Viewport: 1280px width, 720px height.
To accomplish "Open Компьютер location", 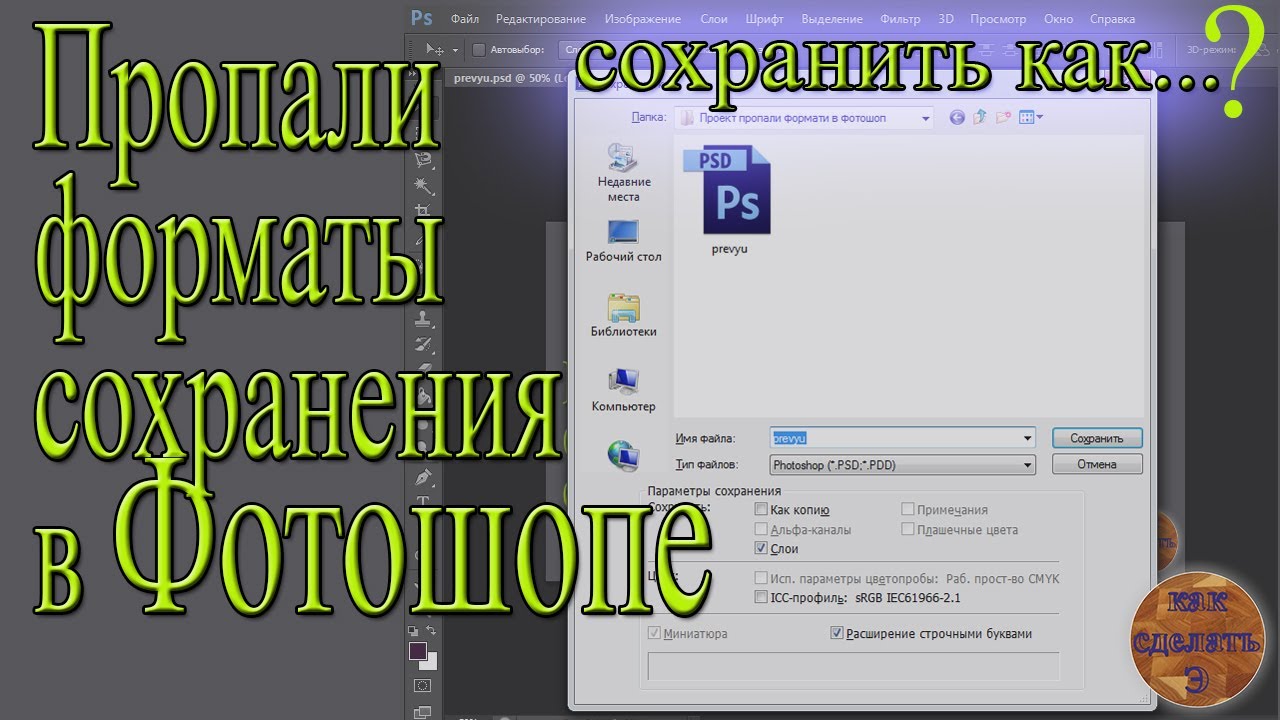I will (x=624, y=389).
